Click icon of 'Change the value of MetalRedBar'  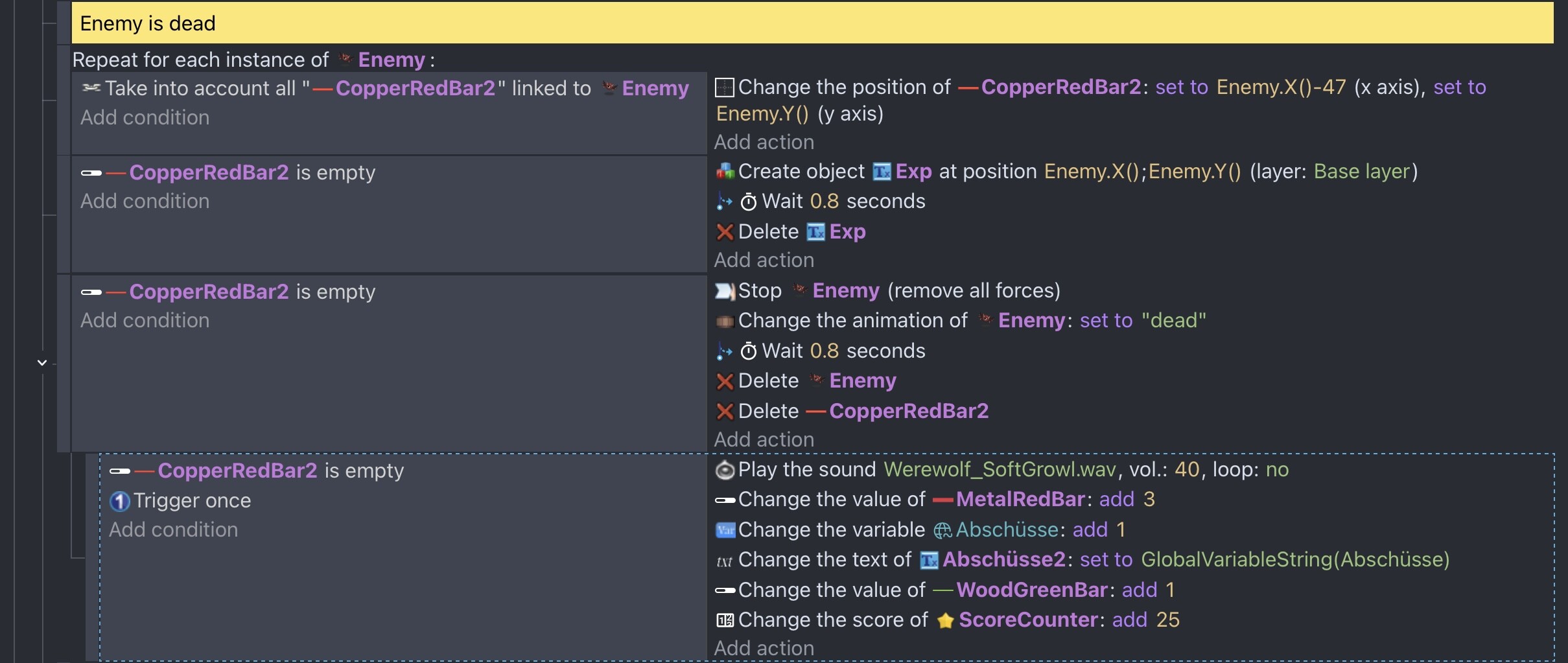tap(725, 500)
